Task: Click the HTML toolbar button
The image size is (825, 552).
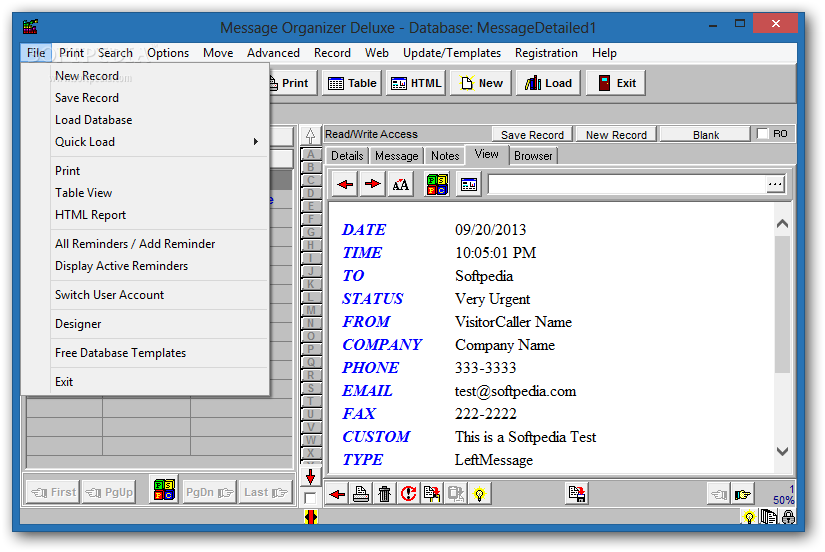Action: pos(416,83)
